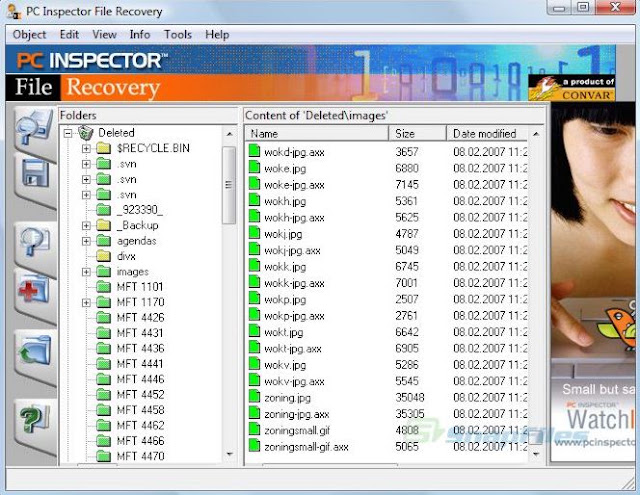Image resolution: width=640 pixels, height=495 pixels.
Task: Open the Edit menu
Action: 69,34
